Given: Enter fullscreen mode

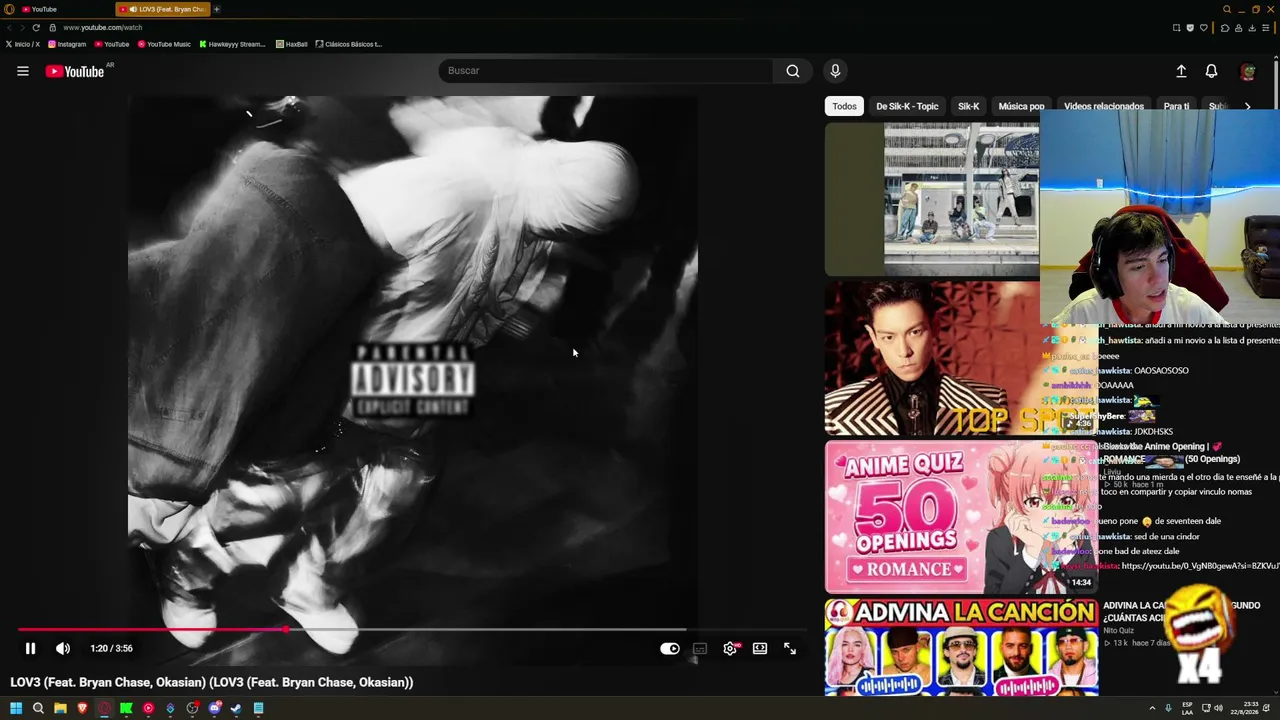Looking at the screenshot, I should tap(790, 649).
